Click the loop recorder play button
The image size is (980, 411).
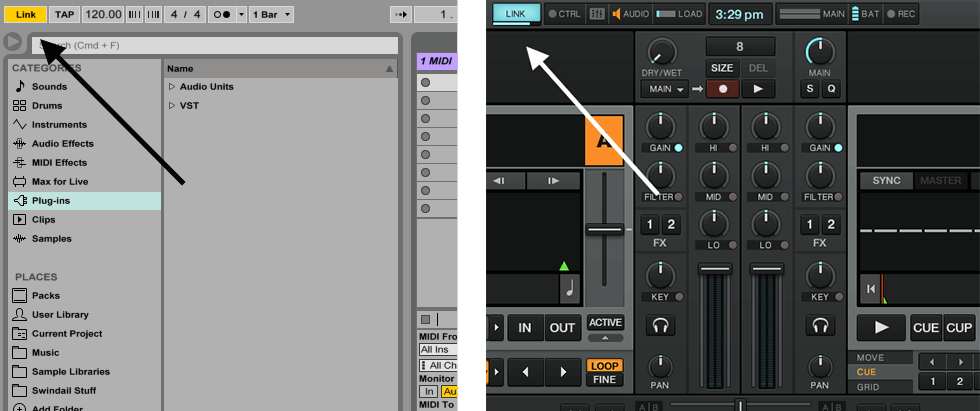click(758, 89)
